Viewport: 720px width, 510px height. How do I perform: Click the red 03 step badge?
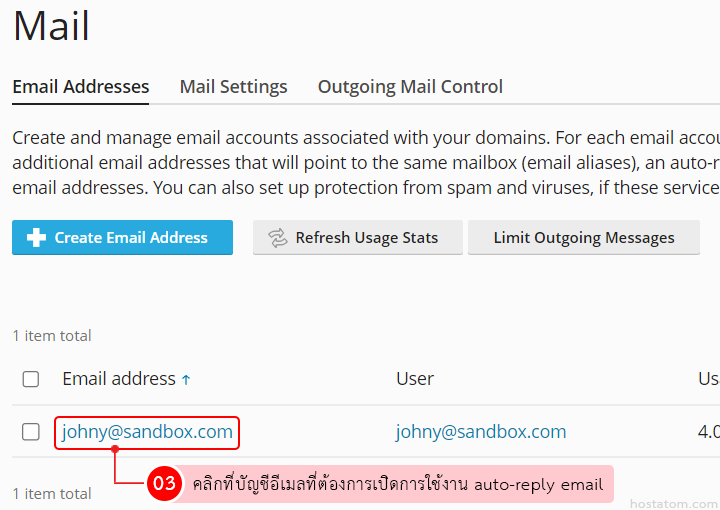pos(164,483)
